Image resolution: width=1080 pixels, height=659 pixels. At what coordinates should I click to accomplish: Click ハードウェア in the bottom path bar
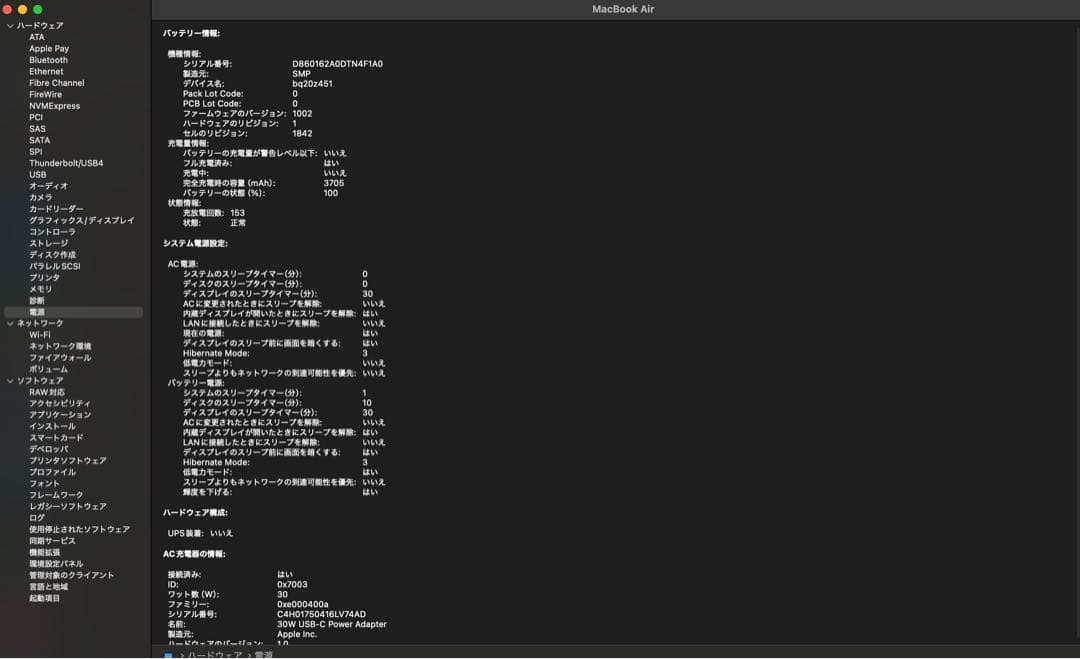(214, 655)
